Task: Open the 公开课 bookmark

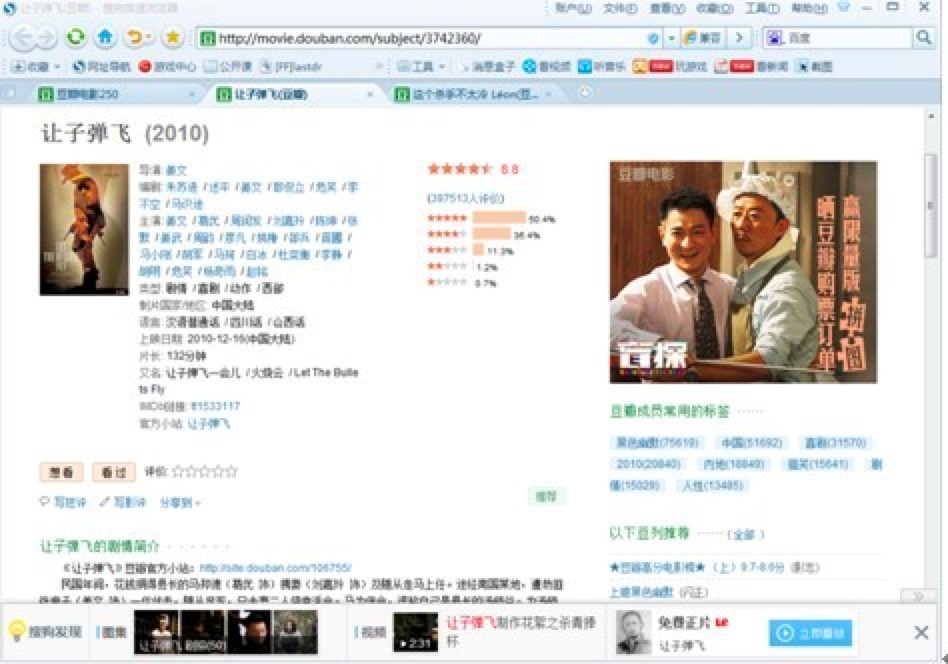Action: (x=228, y=67)
